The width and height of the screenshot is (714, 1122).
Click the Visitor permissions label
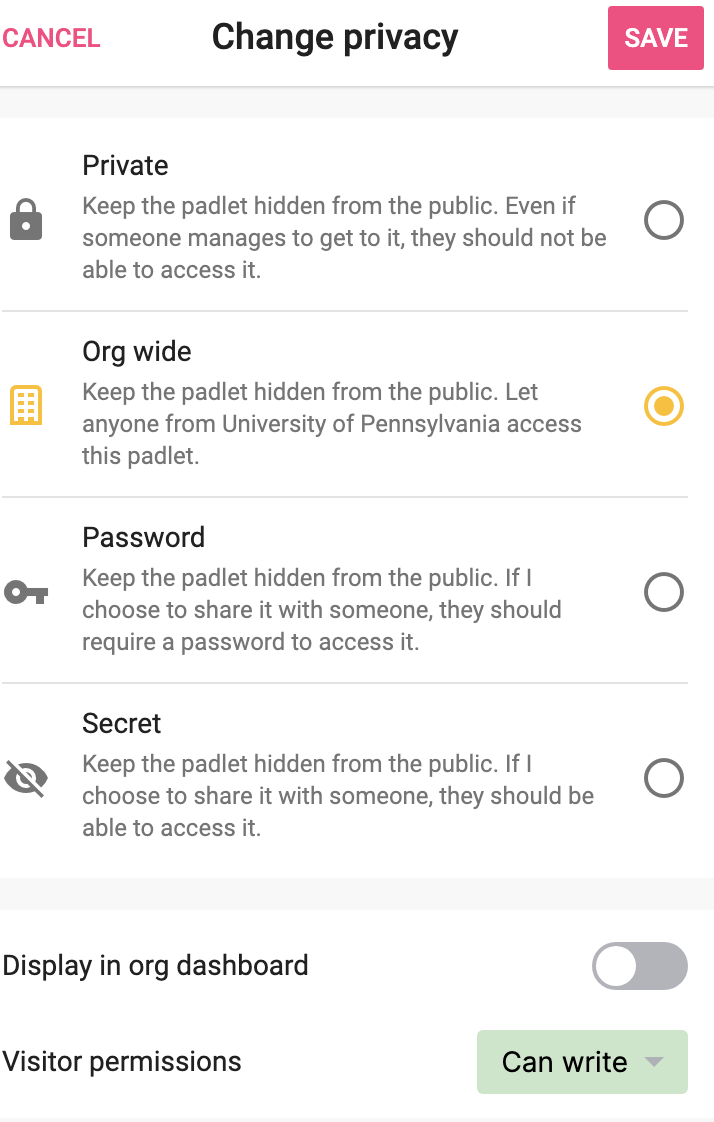[x=122, y=1062]
